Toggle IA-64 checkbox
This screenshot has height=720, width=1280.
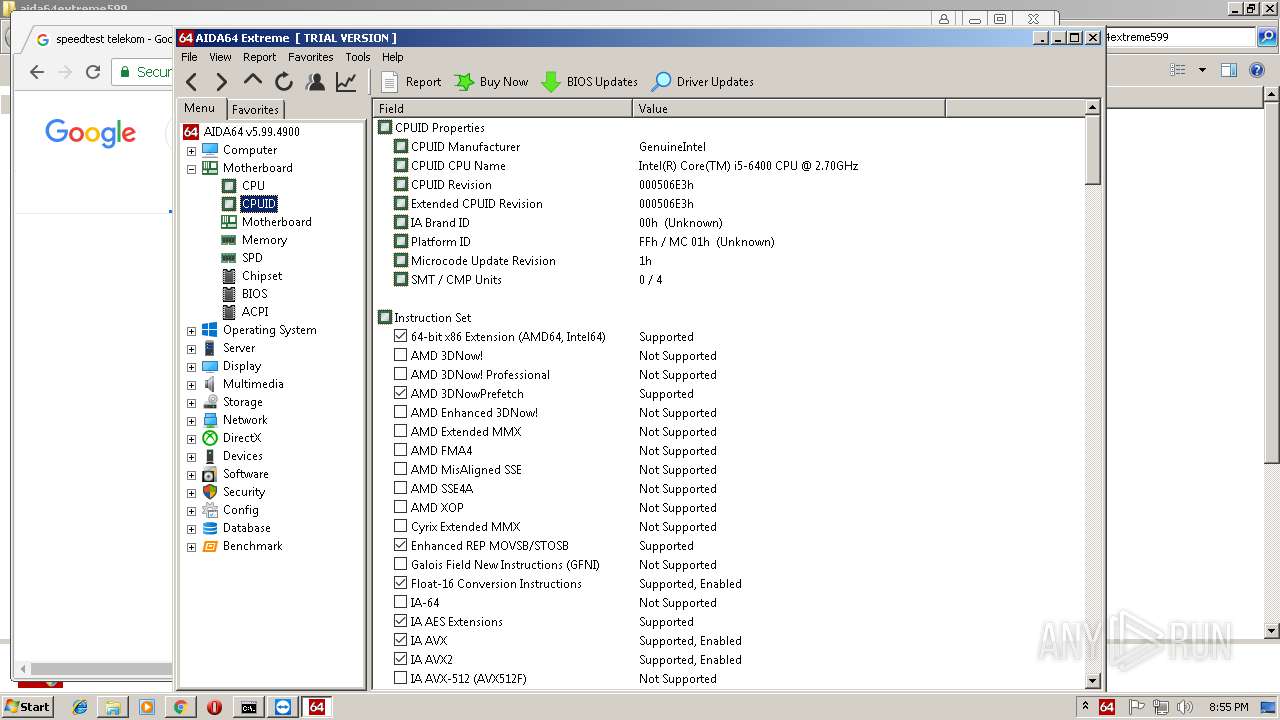click(x=401, y=602)
